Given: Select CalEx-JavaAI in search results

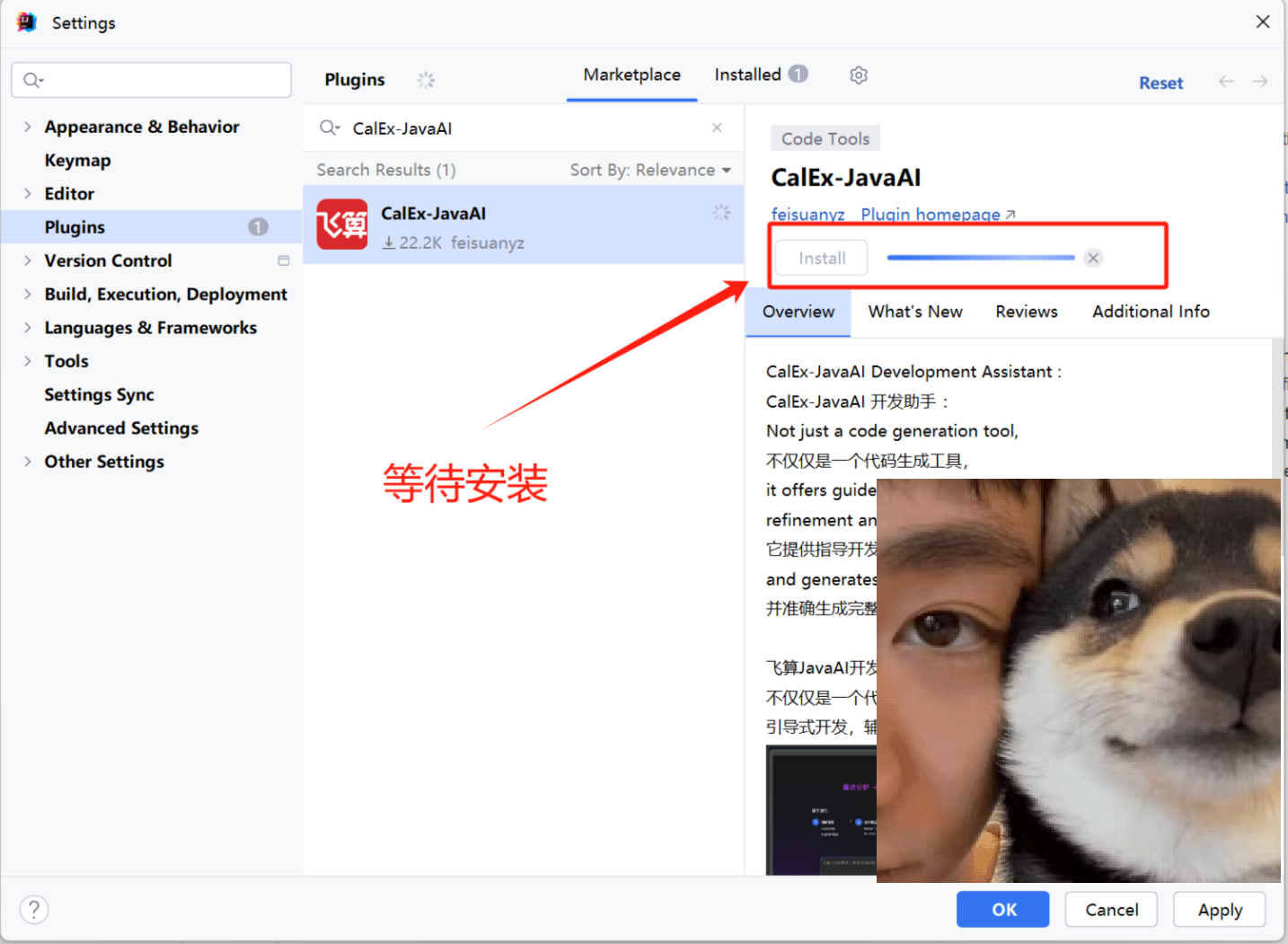Looking at the screenshot, I should 524,225.
